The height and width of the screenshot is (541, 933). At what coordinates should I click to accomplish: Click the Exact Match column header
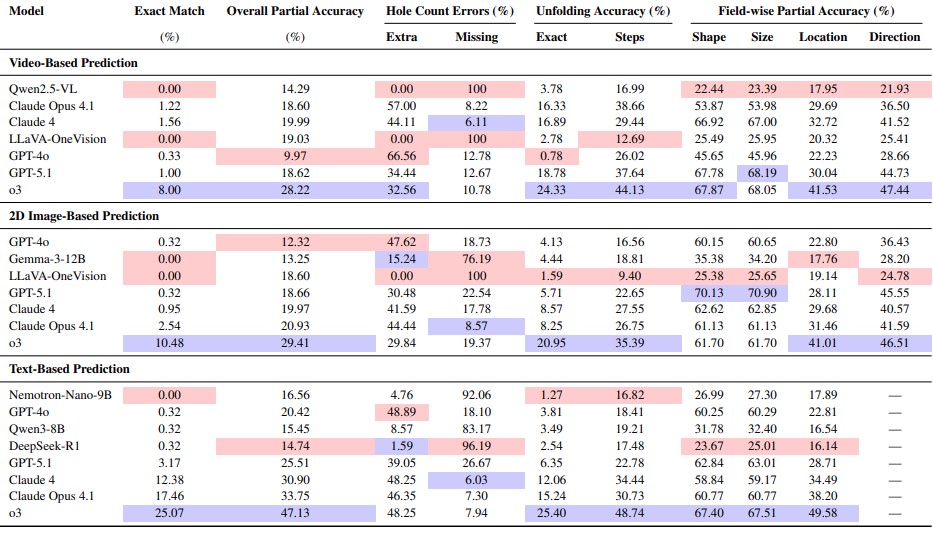[169, 11]
